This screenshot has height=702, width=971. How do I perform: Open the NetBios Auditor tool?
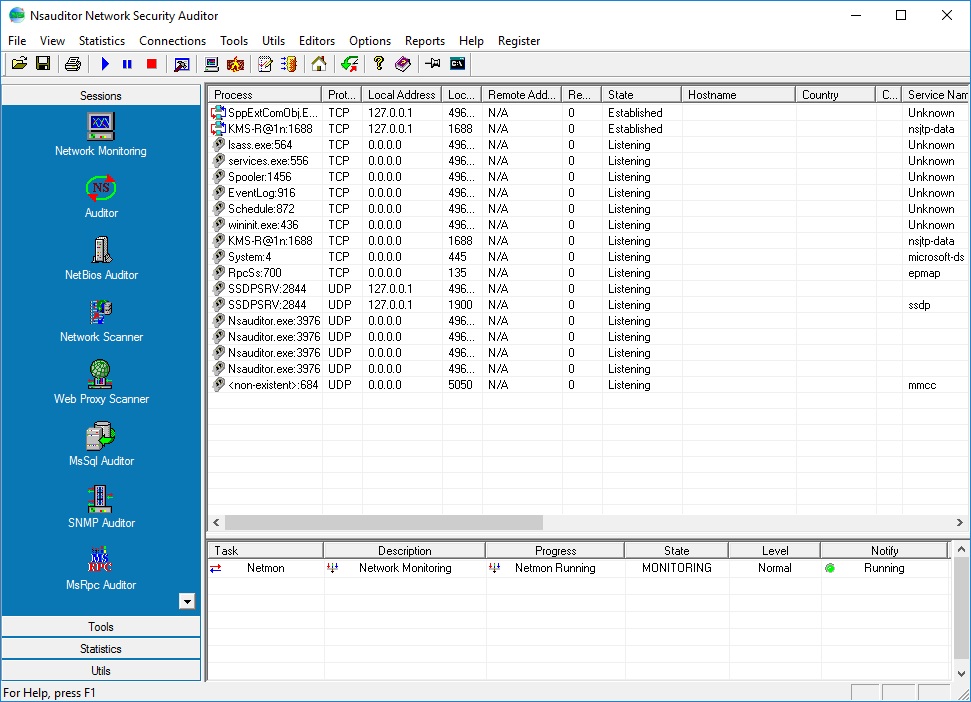101,258
